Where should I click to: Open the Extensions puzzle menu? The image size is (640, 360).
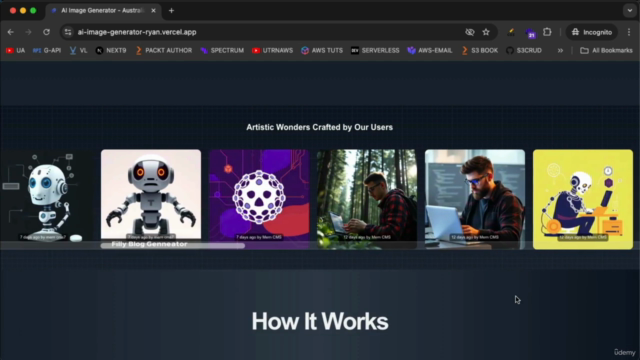[547, 32]
